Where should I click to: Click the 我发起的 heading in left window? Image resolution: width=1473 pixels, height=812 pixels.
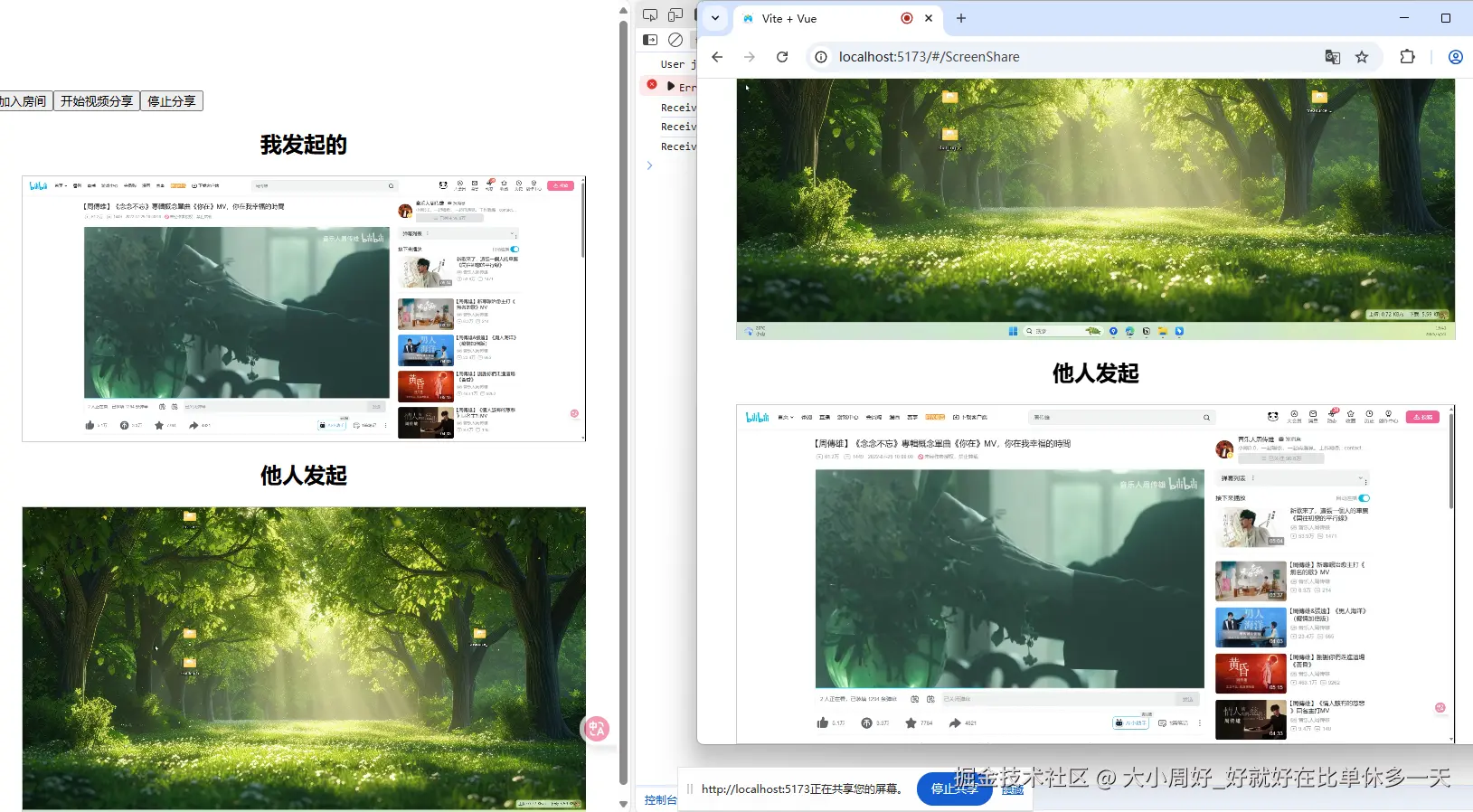(304, 145)
